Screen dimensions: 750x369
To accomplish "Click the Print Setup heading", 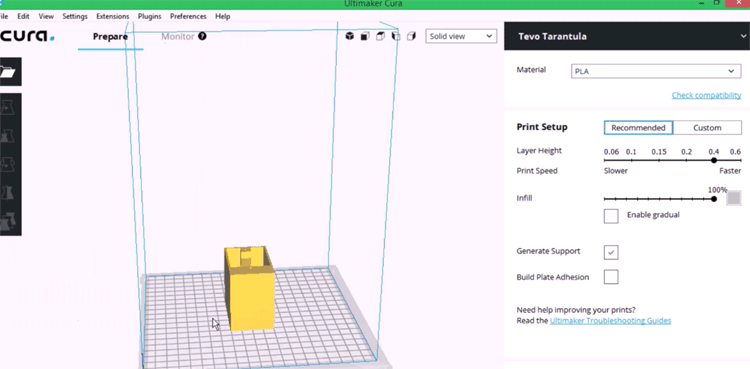I will tap(542, 127).
